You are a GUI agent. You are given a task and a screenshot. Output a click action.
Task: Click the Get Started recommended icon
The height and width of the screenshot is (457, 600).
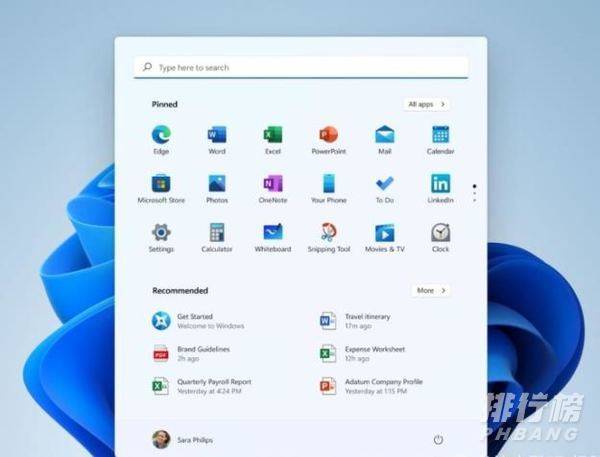(x=161, y=321)
